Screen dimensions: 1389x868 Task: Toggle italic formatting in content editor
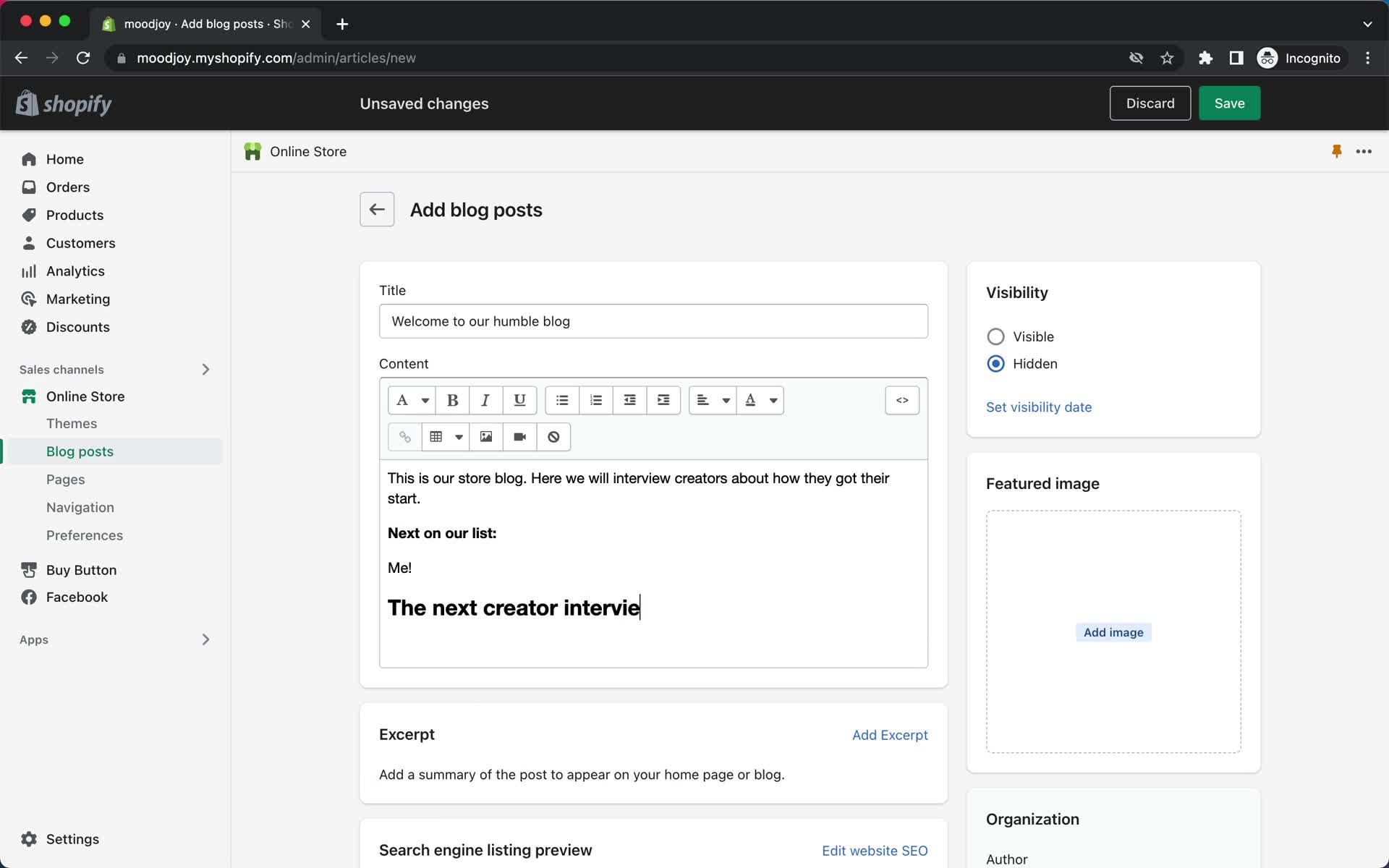pos(485,400)
